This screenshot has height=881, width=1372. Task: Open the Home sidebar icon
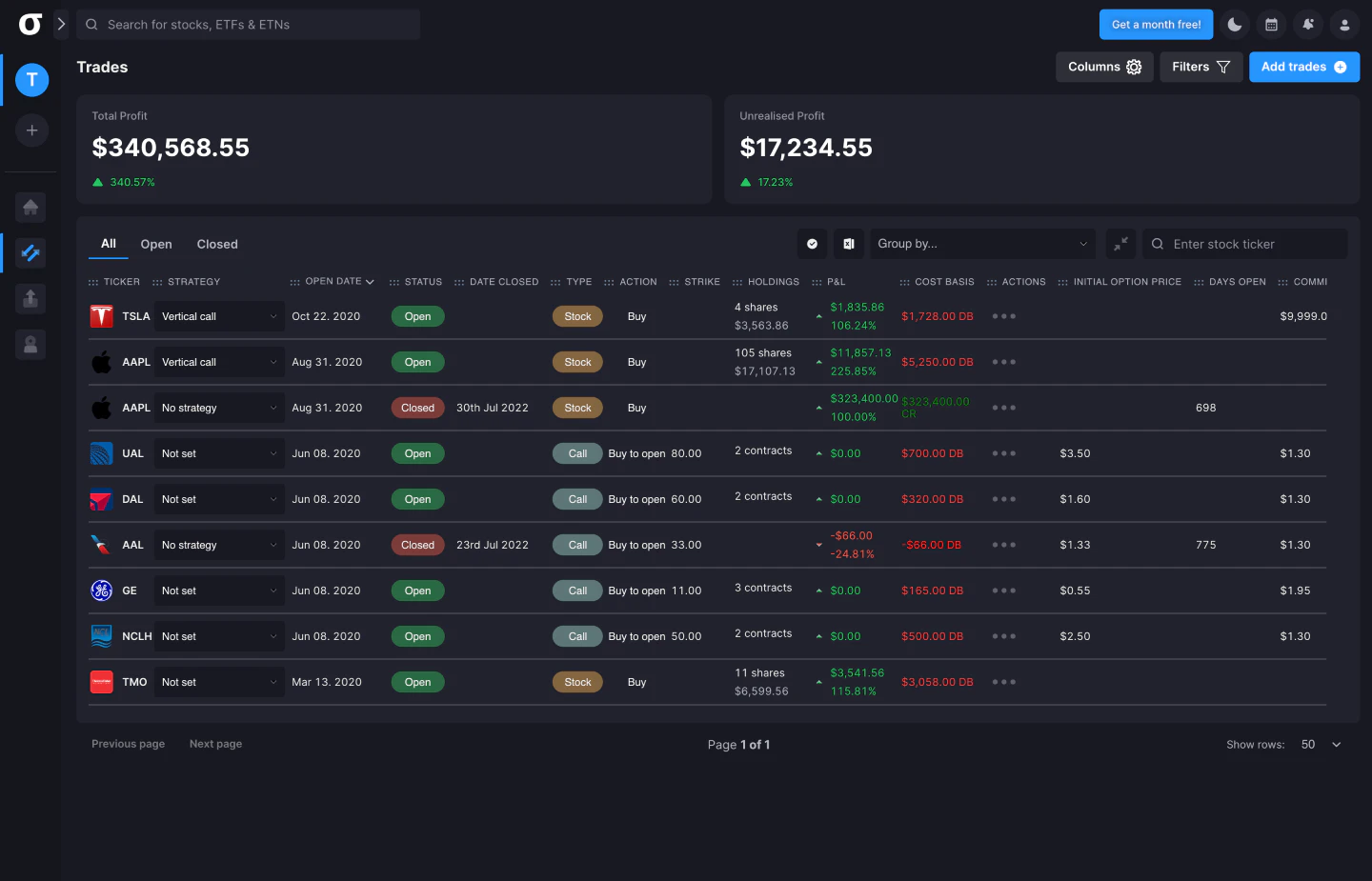tap(30, 207)
